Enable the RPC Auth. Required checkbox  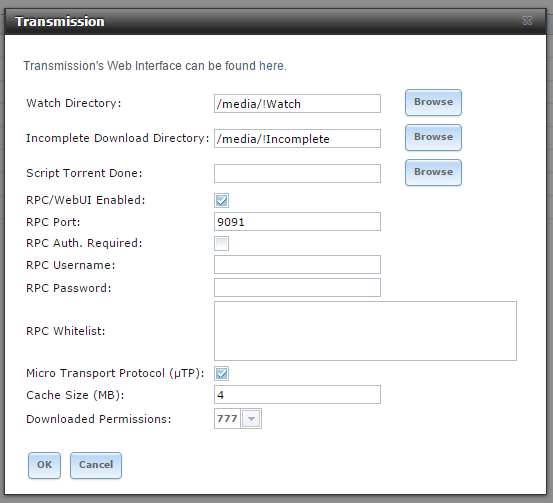pos(221,243)
